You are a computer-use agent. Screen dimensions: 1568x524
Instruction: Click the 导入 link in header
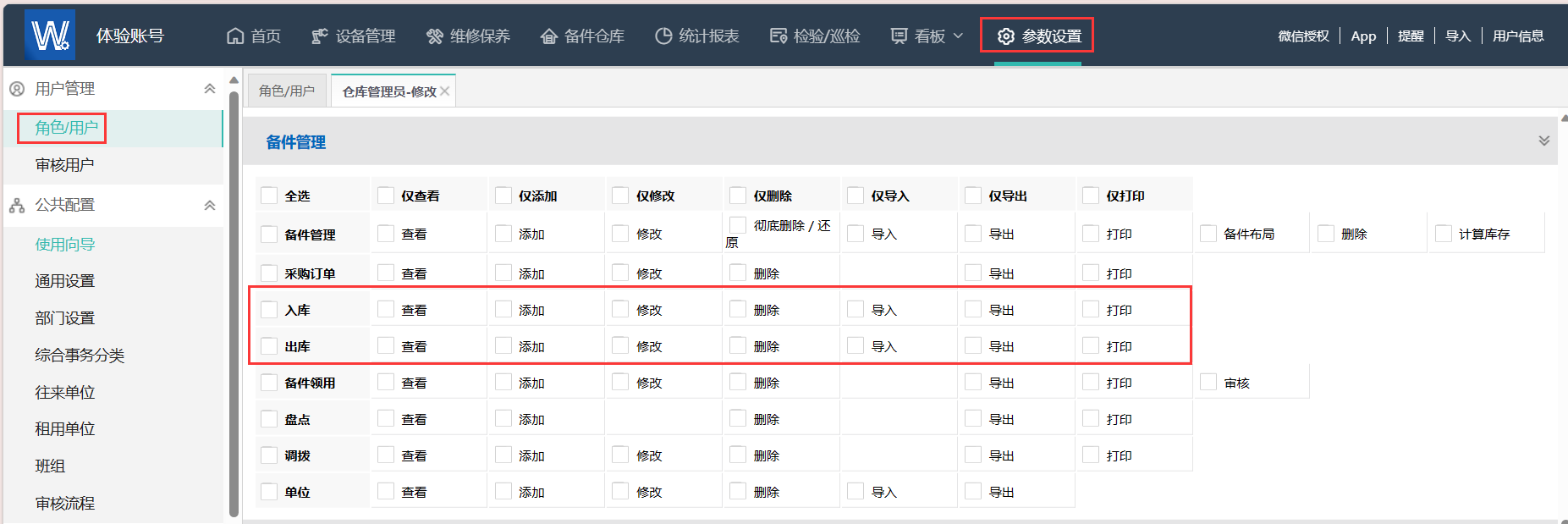[1458, 36]
